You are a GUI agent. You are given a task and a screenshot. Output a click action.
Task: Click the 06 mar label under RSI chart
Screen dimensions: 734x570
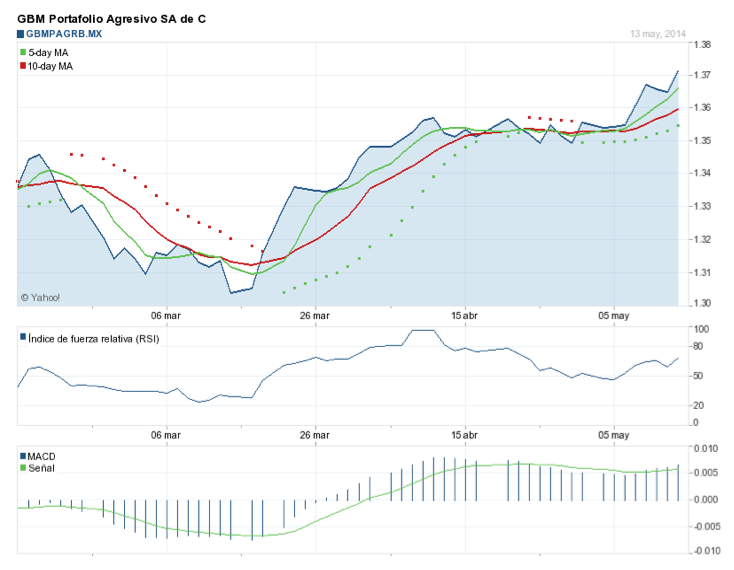click(x=166, y=435)
